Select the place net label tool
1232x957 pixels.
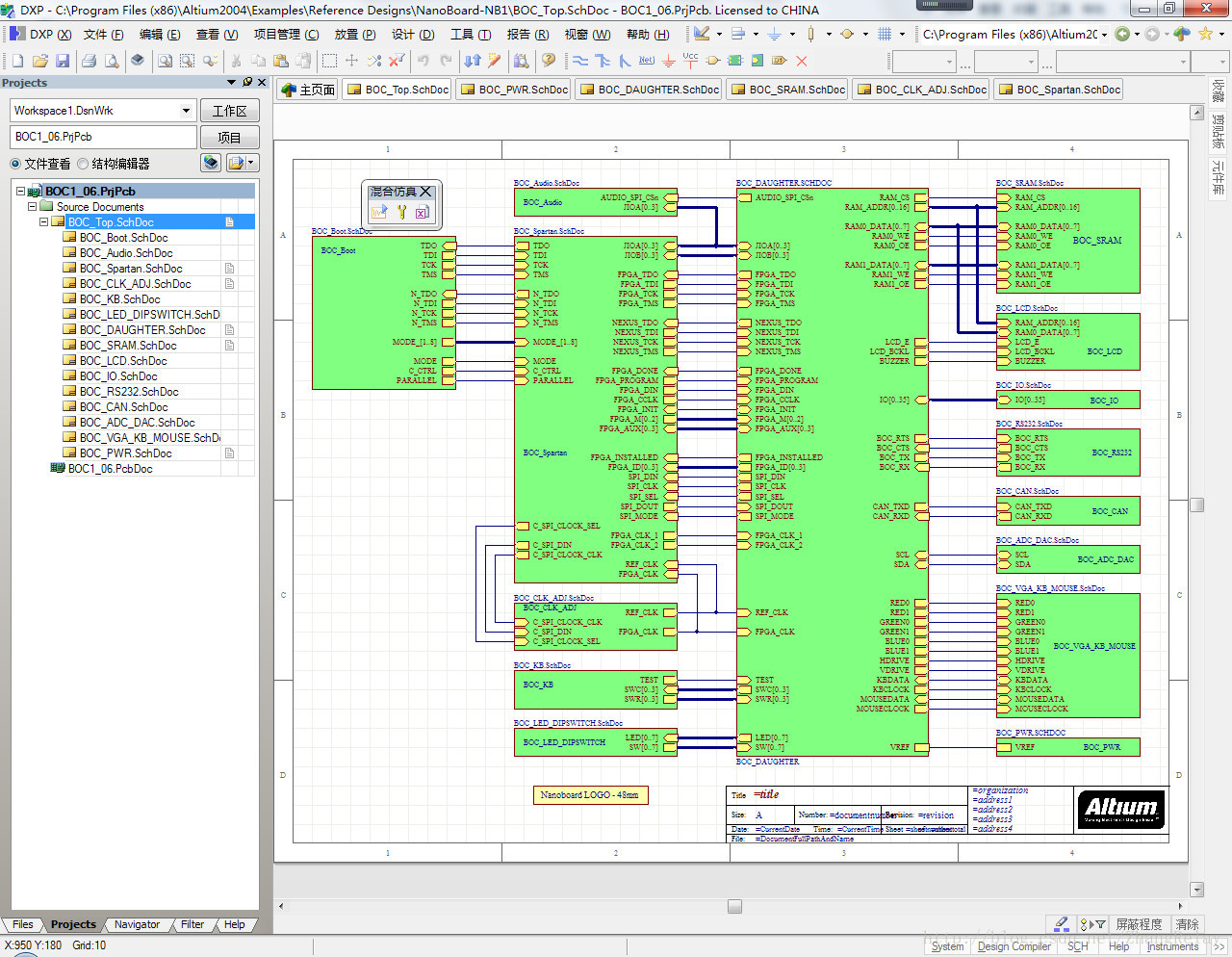(647, 61)
